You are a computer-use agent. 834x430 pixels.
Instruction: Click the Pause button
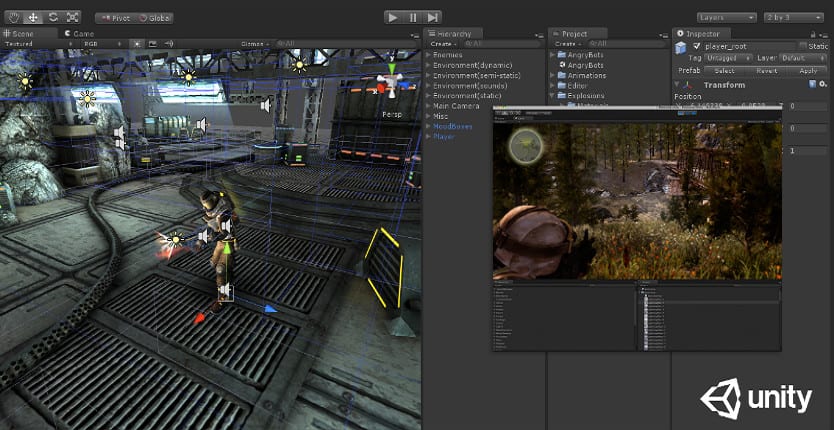tap(413, 17)
